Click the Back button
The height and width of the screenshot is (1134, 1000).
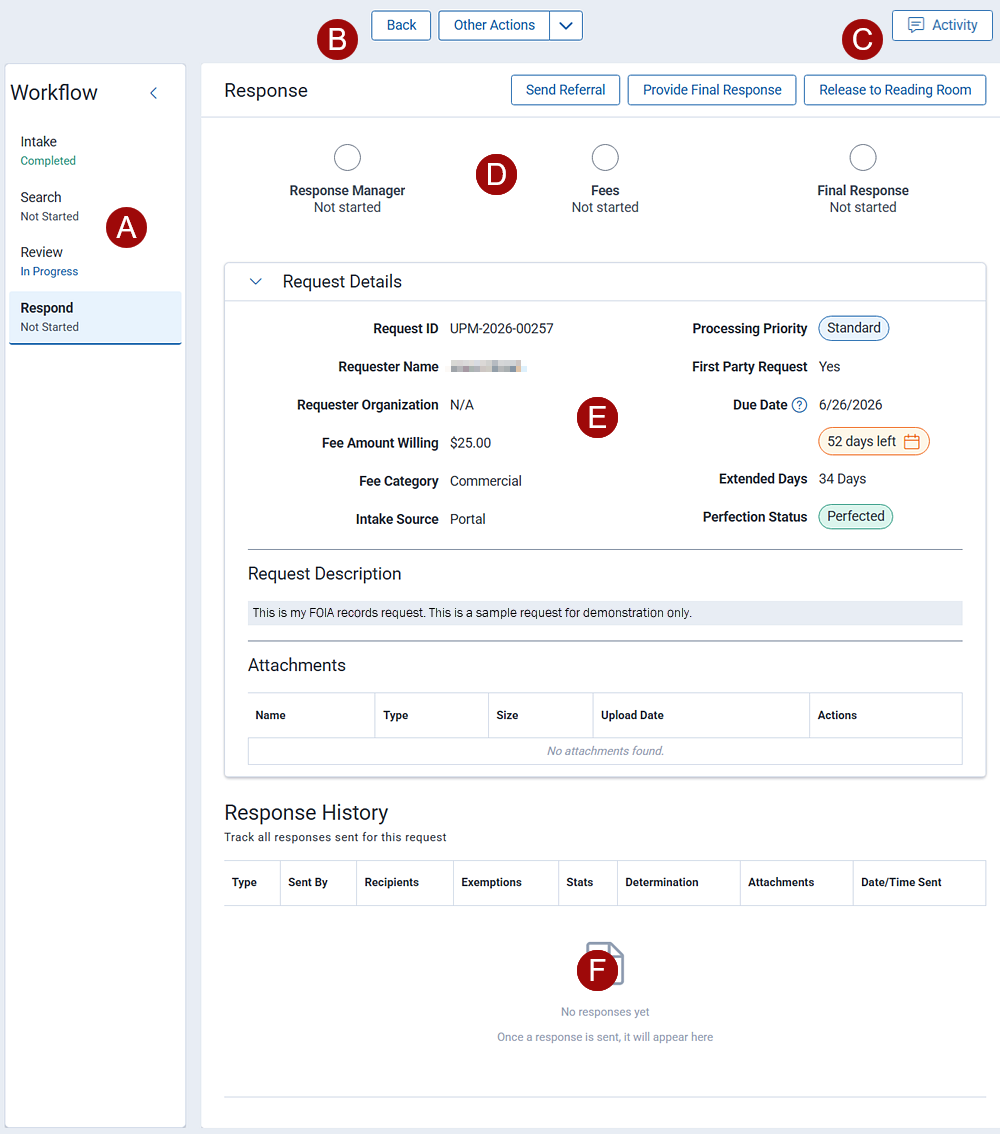[401, 26]
